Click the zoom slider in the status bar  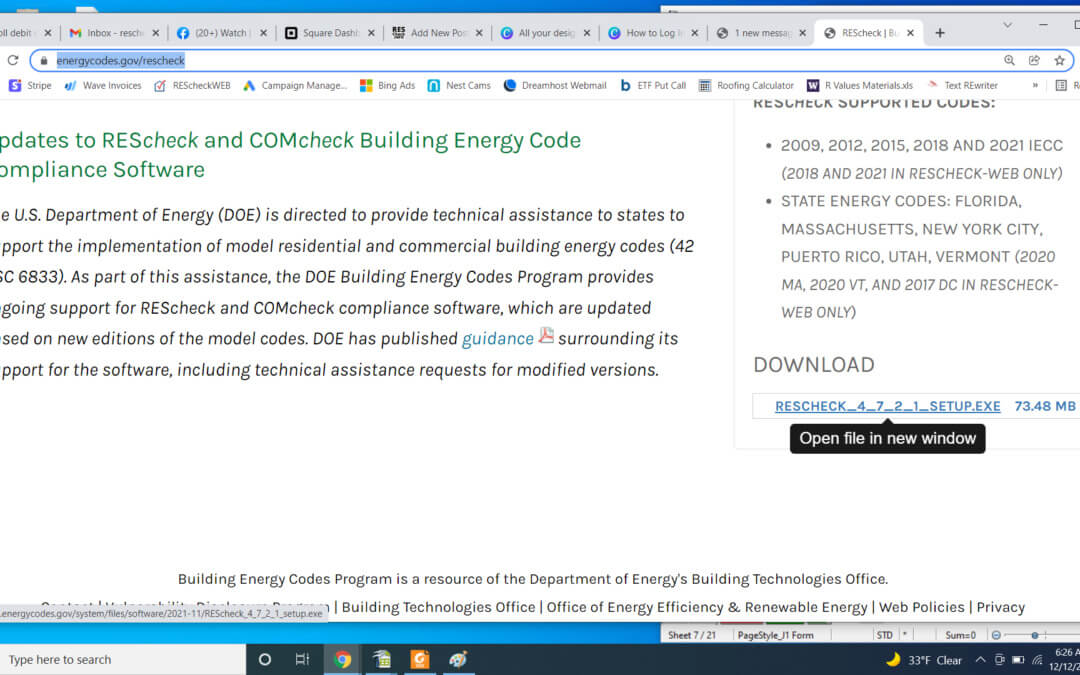(x=1034, y=635)
